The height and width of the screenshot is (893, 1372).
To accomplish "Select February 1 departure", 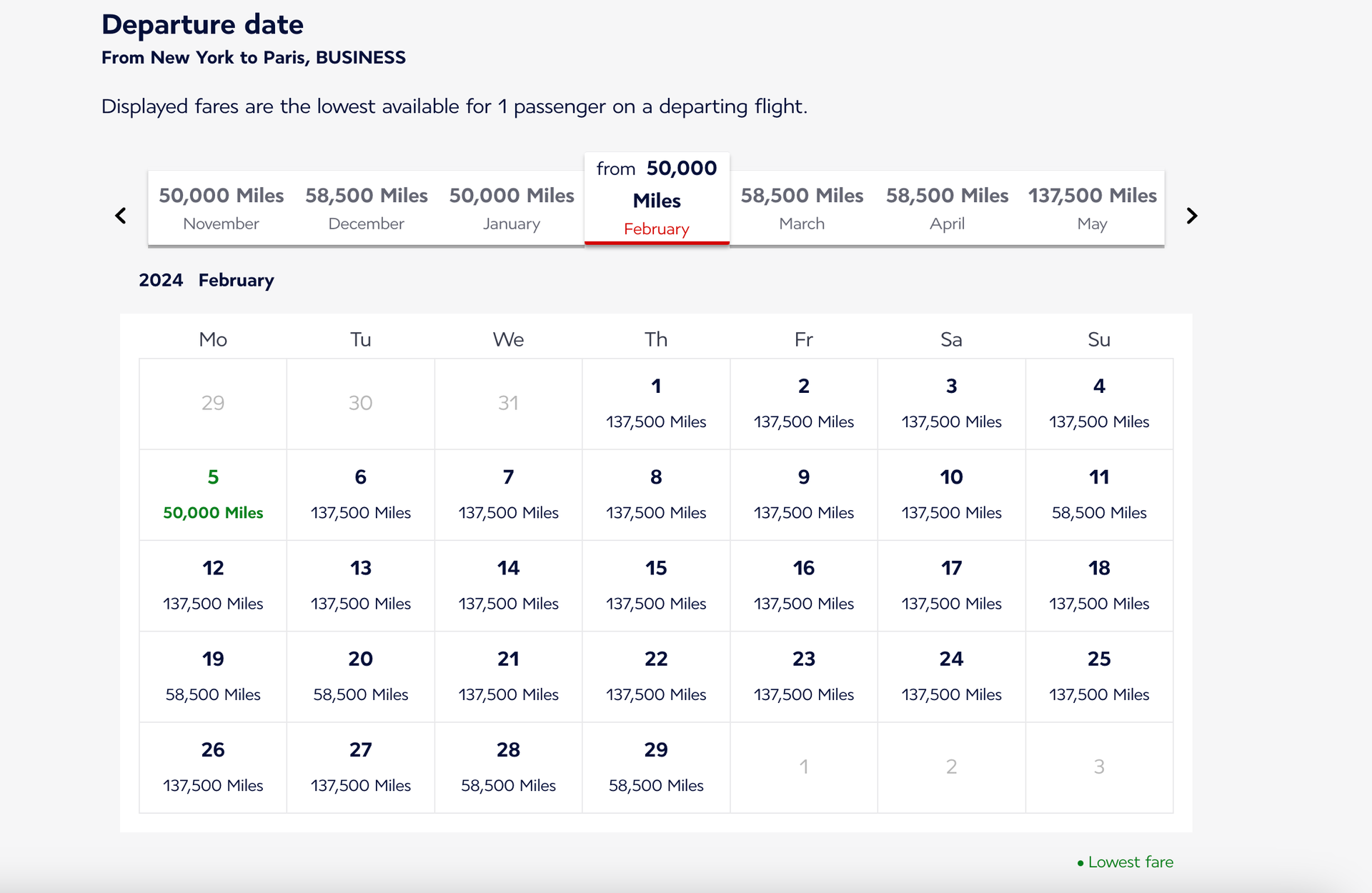I will [x=656, y=404].
